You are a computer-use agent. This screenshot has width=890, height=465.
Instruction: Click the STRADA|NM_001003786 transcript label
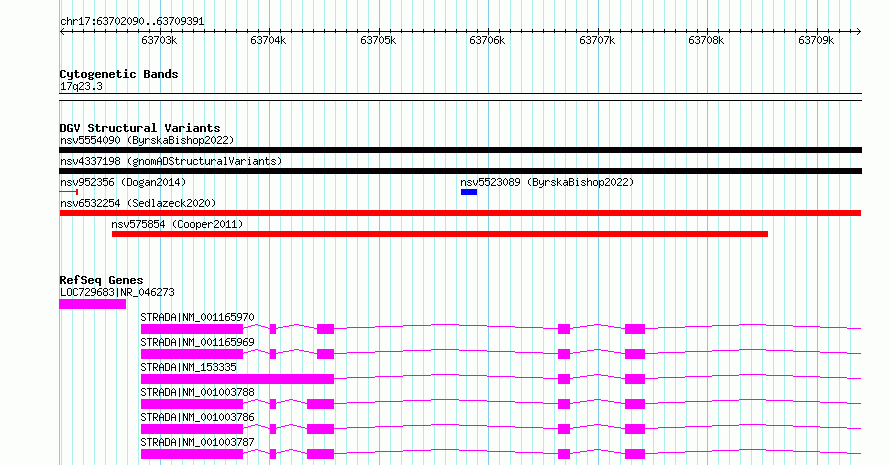(198, 417)
